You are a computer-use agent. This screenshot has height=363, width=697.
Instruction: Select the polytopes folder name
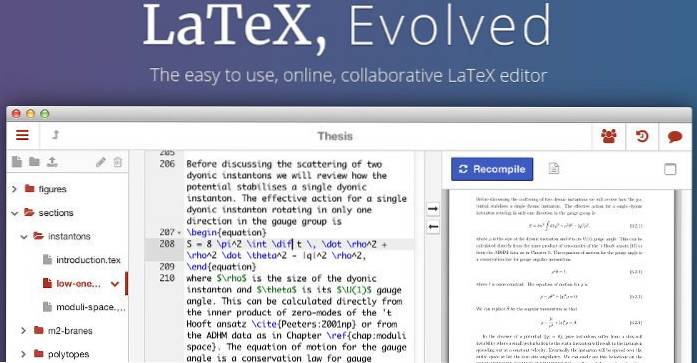(x=68, y=355)
